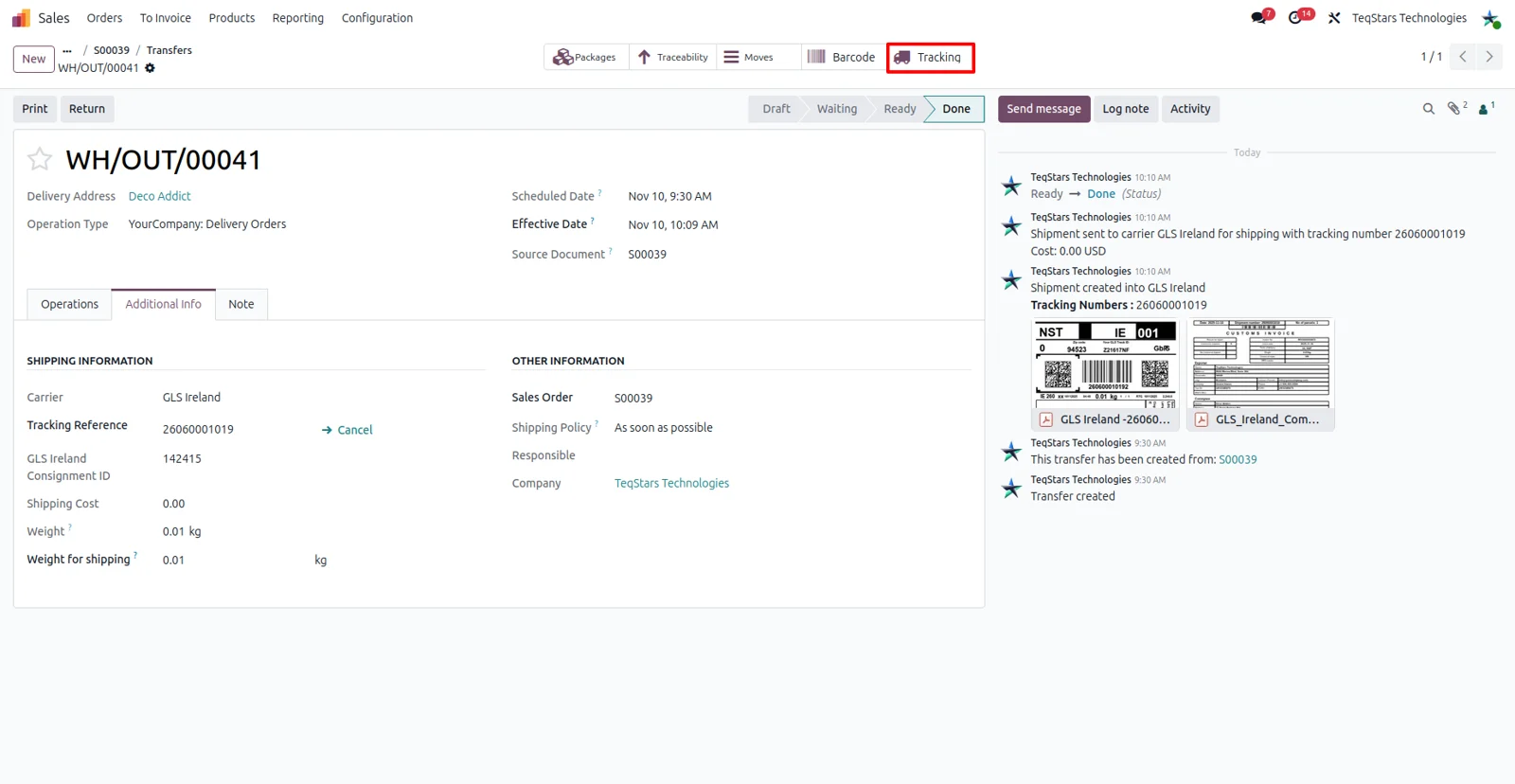
Task: Cancel the shipment tracking reference
Action: pos(348,430)
